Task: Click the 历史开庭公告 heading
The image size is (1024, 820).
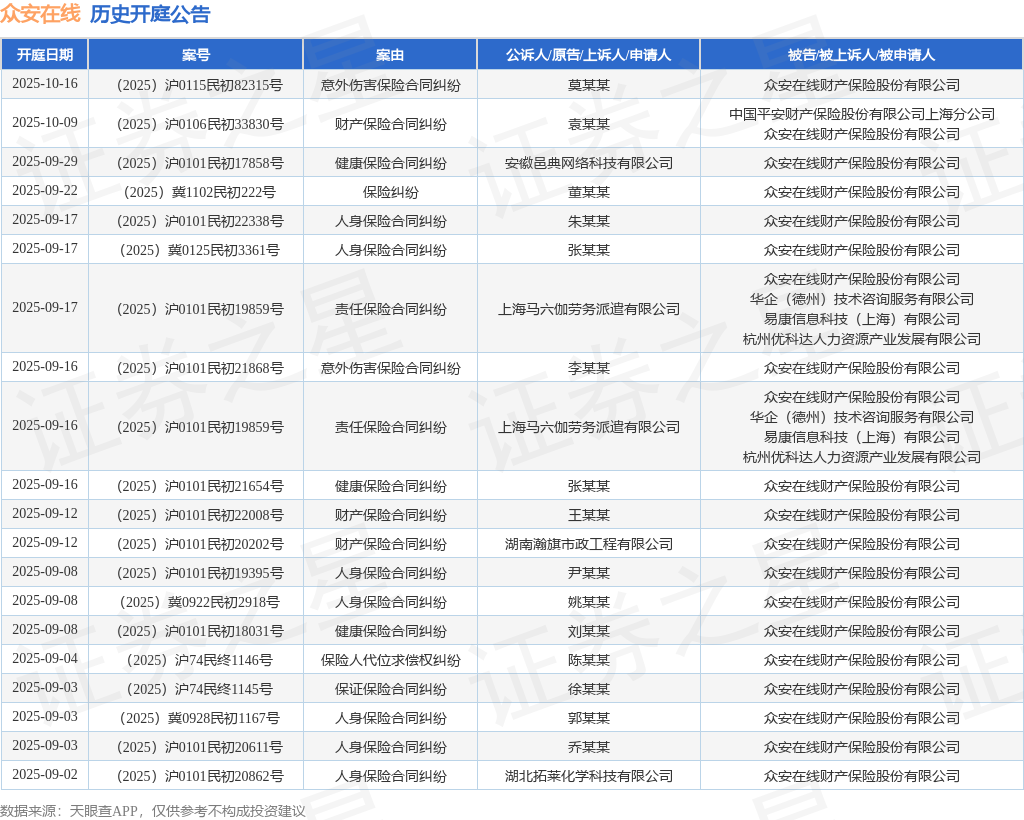Action: pyautogui.click(x=150, y=14)
